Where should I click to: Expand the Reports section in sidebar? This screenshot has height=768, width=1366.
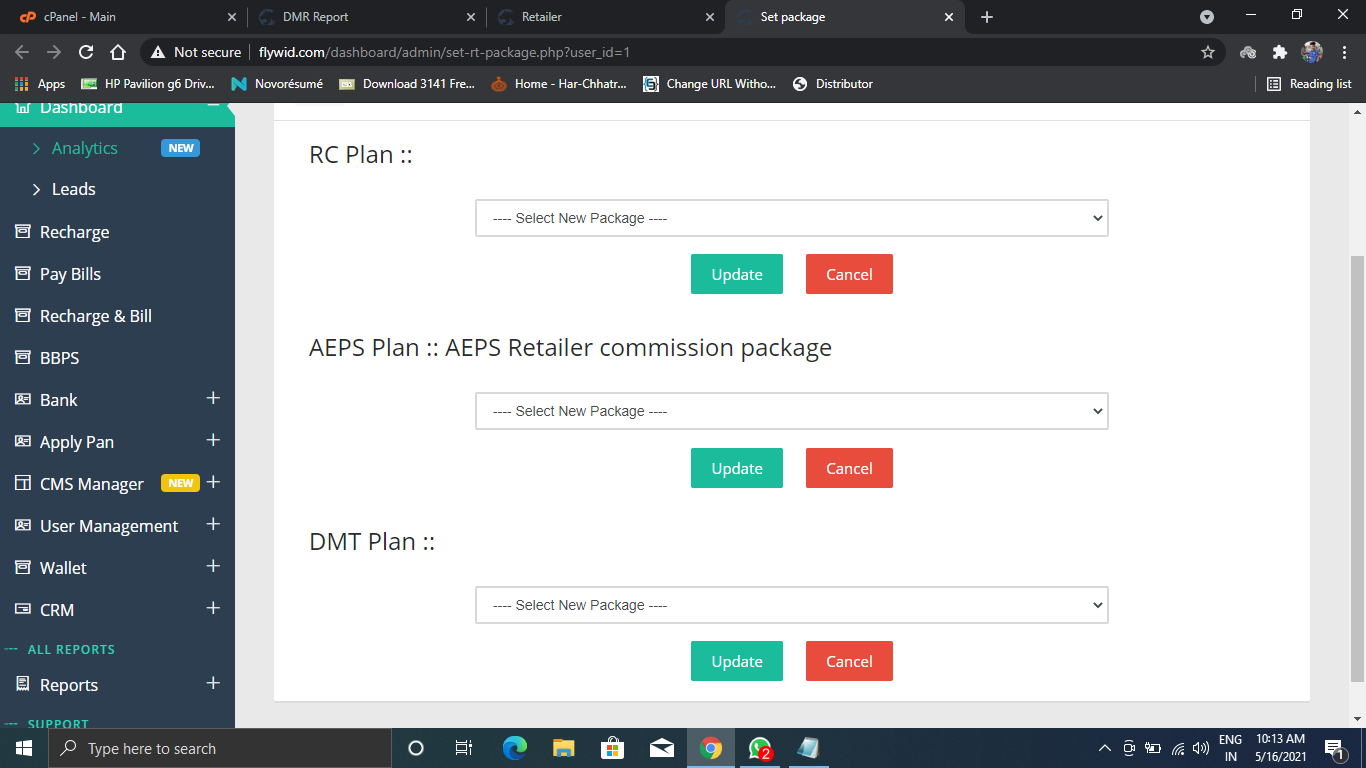tap(212, 684)
